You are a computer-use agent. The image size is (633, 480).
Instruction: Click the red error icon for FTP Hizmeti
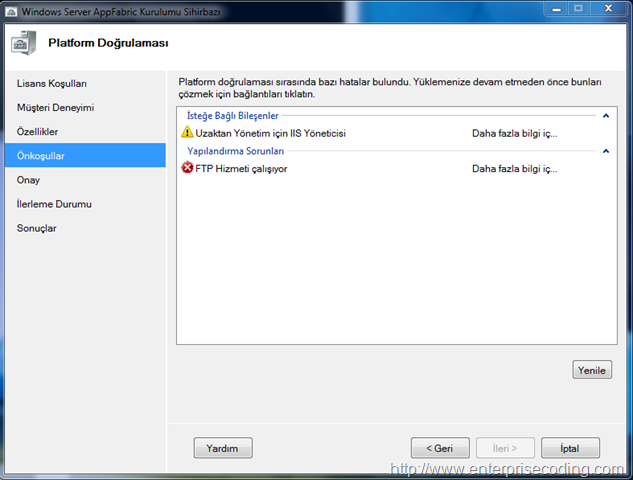click(x=187, y=168)
